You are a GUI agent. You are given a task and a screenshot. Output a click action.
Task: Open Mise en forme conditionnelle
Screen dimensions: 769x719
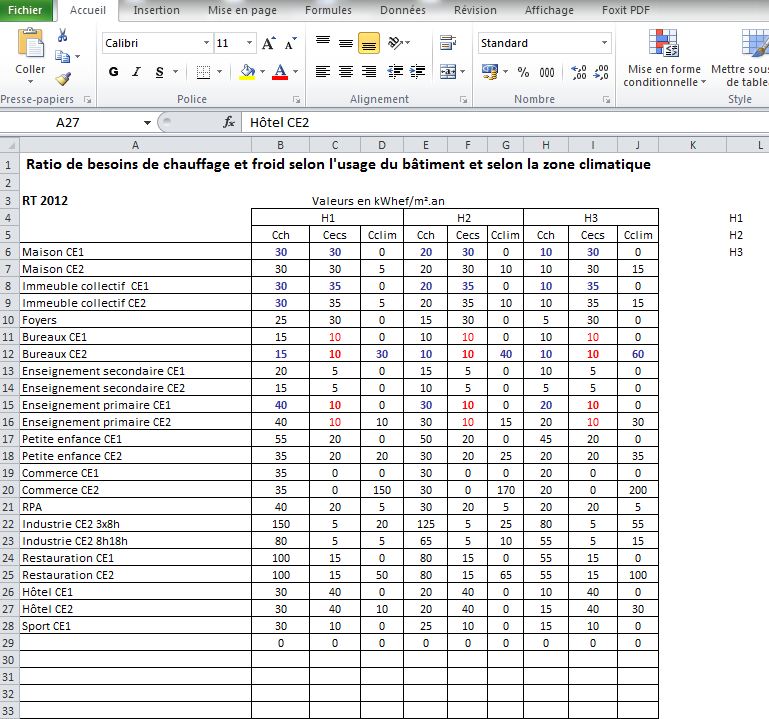point(664,58)
